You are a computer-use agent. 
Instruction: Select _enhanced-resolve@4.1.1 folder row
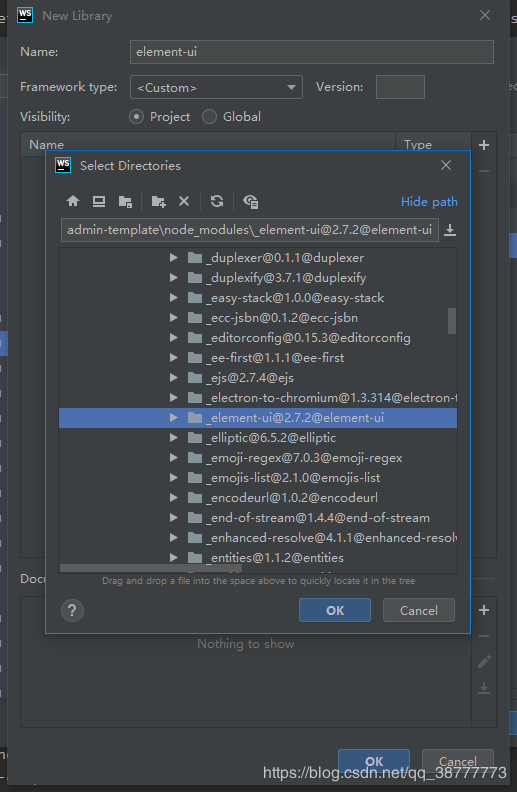point(258,538)
